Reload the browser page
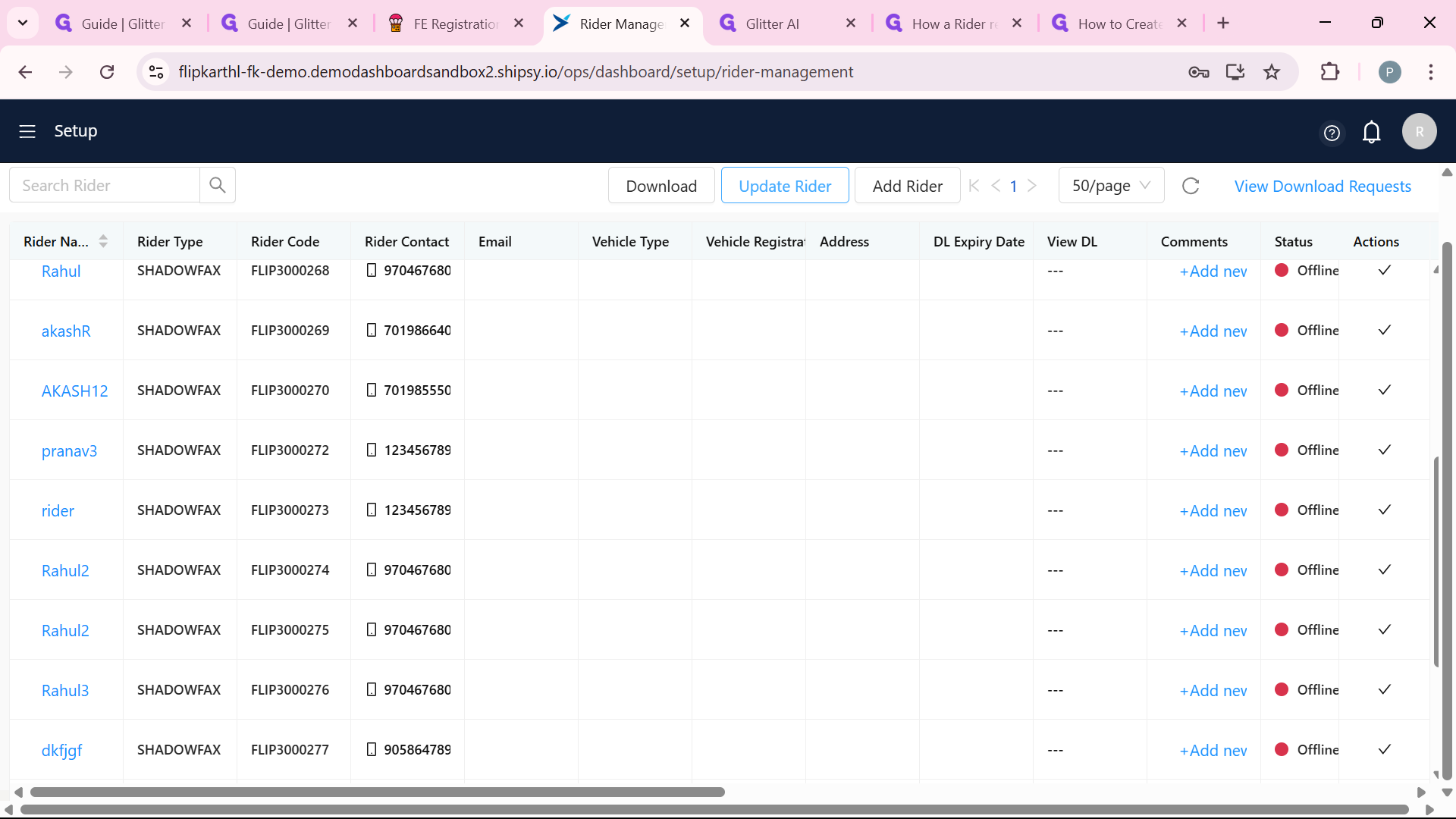 click(107, 72)
